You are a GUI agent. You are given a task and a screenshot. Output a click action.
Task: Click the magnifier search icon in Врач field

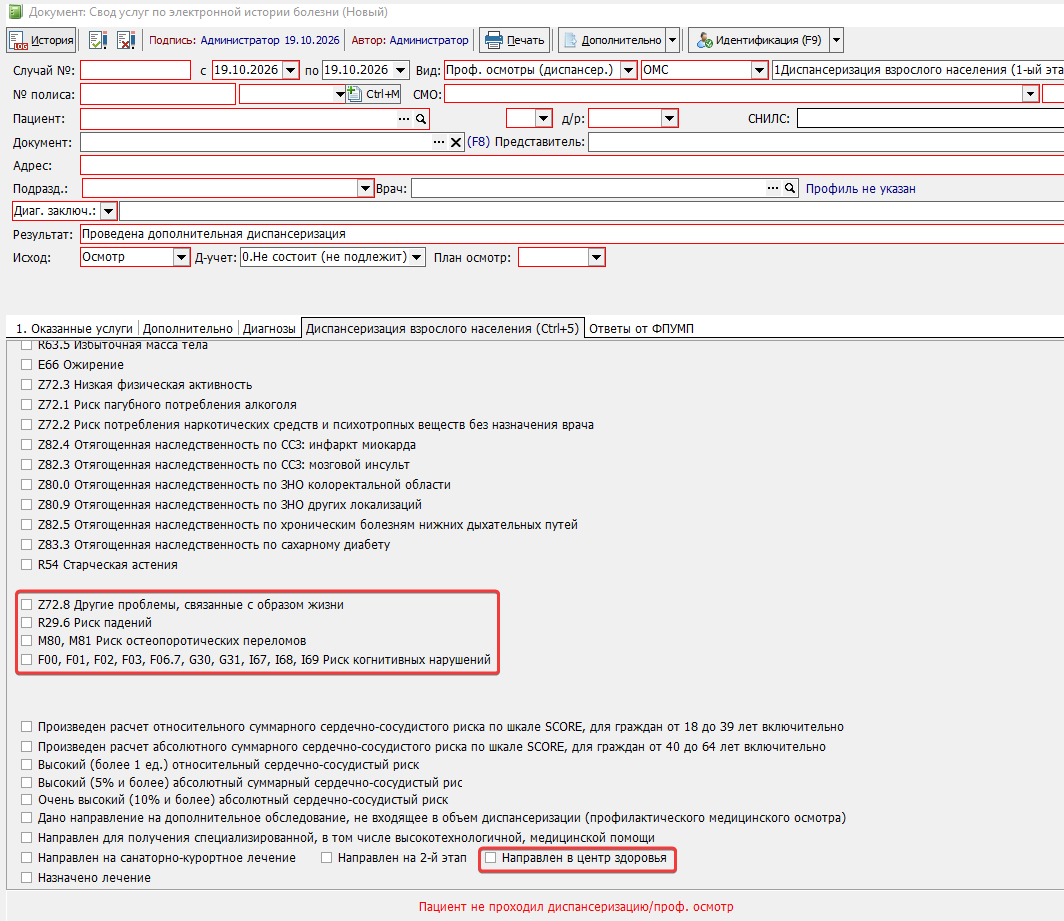(x=790, y=188)
